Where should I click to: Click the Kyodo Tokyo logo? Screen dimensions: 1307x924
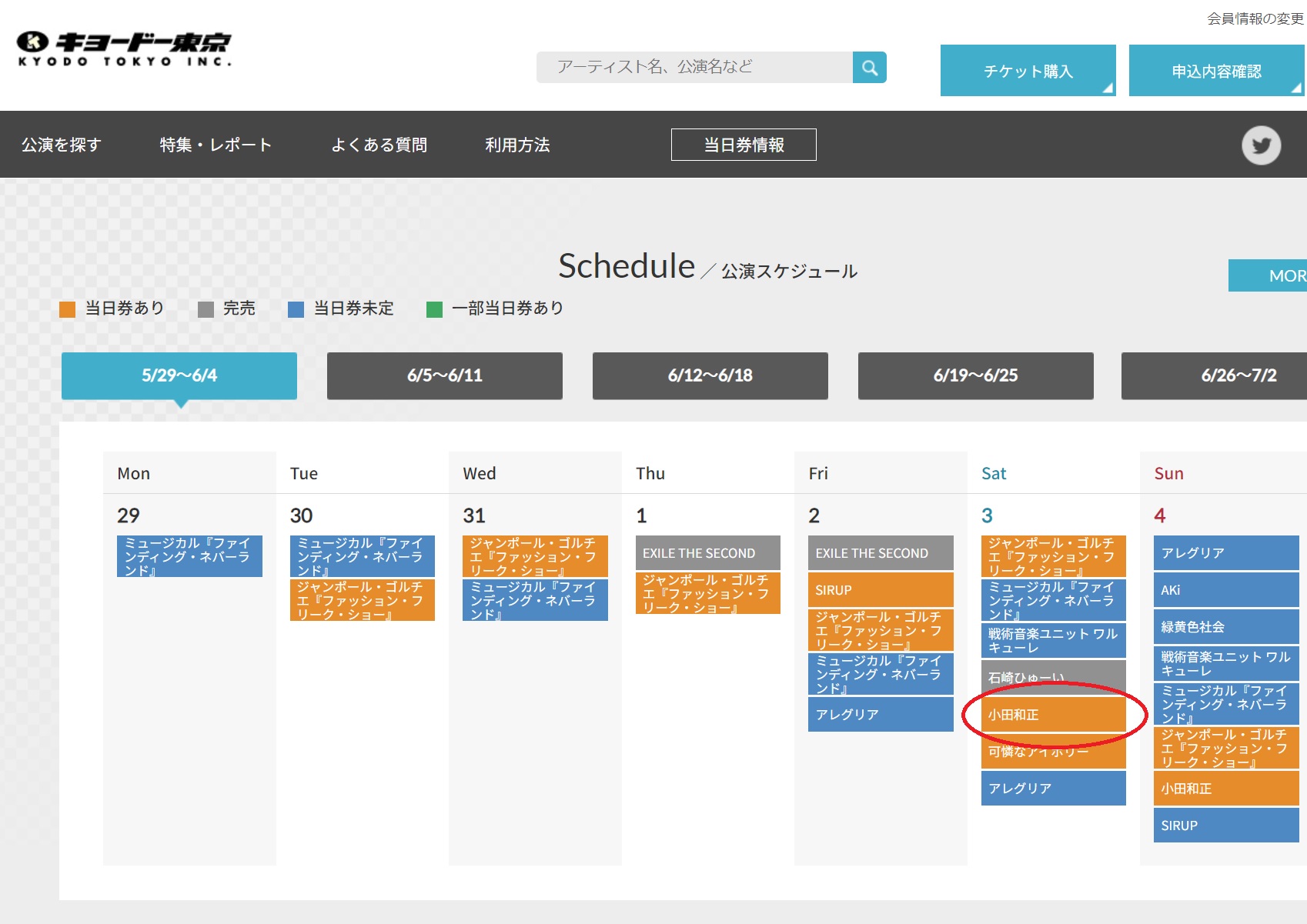pyautogui.click(x=124, y=49)
